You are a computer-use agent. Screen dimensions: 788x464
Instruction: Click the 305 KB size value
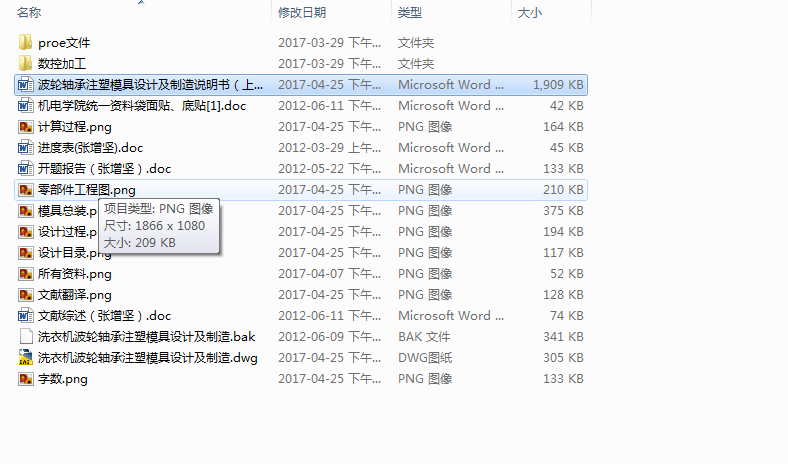pyautogui.click(x=563, y=358)
